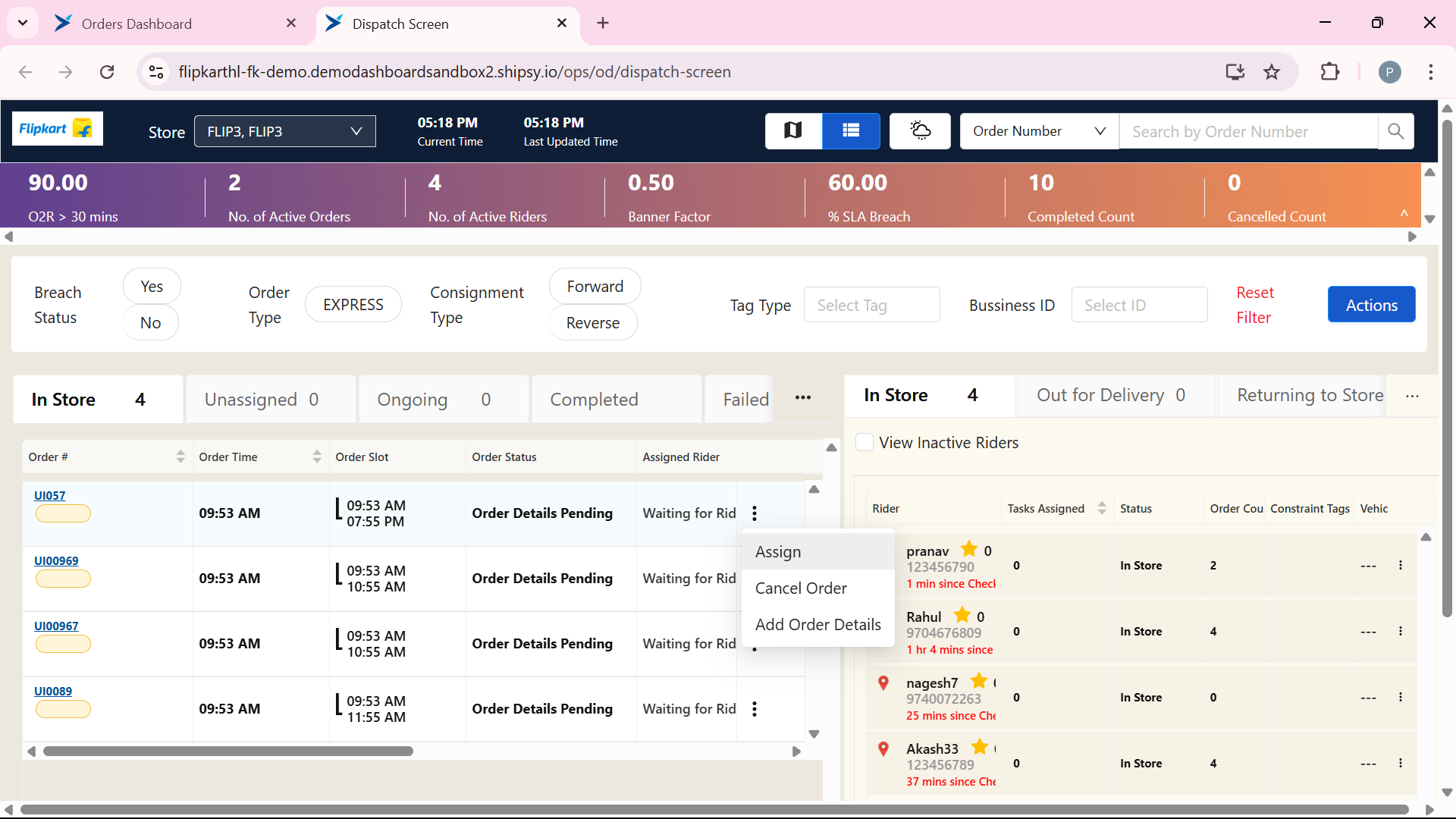
Task: Reload the page
Action: [107, 72]
